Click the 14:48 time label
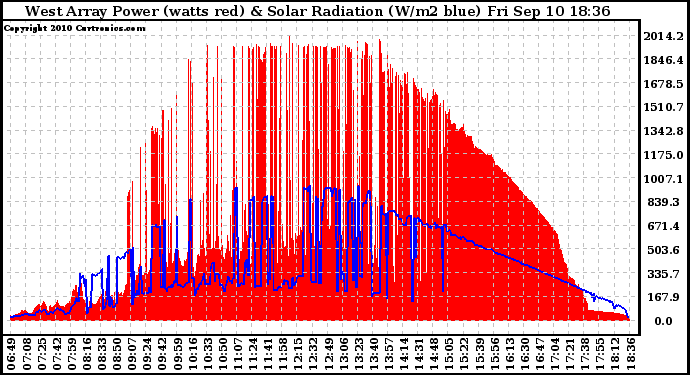This screenshot has height=375, width=690. pos(434,353)
